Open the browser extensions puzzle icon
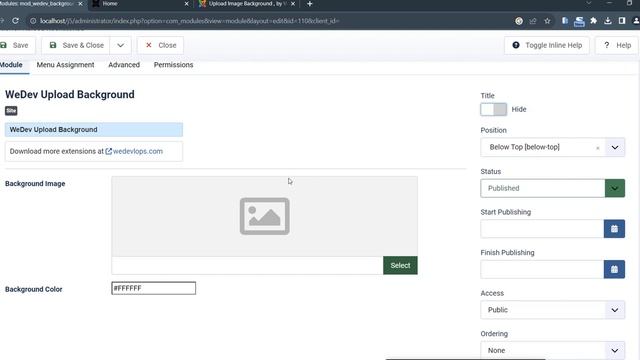 point(593,21)
